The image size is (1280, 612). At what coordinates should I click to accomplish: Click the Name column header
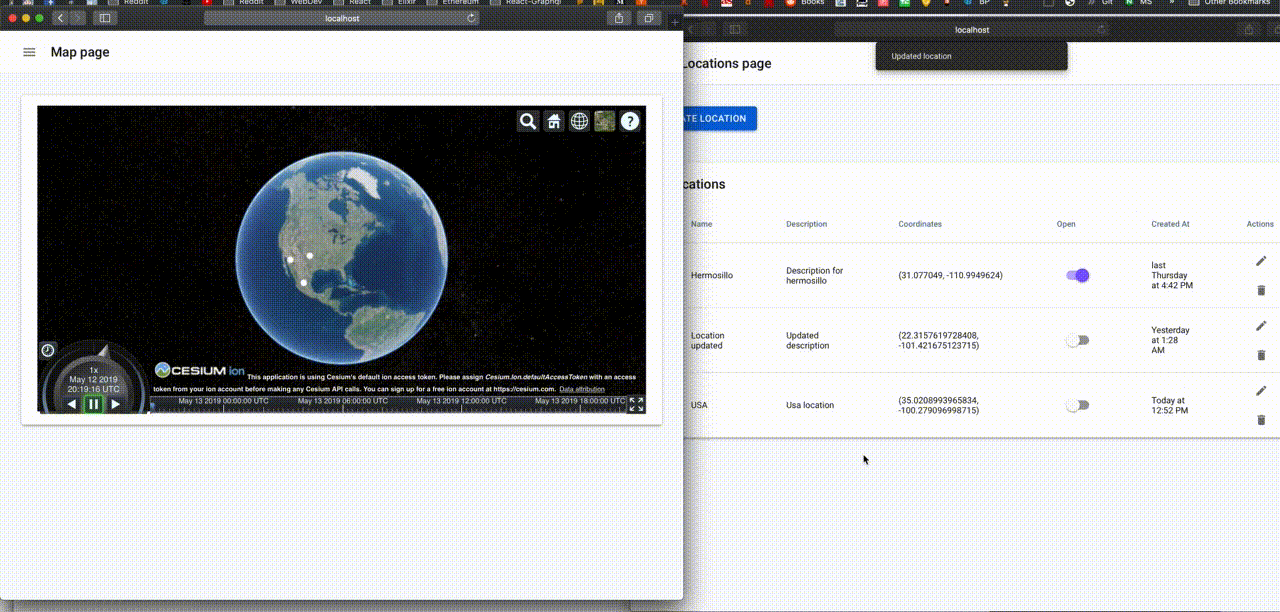click(702, 224)
